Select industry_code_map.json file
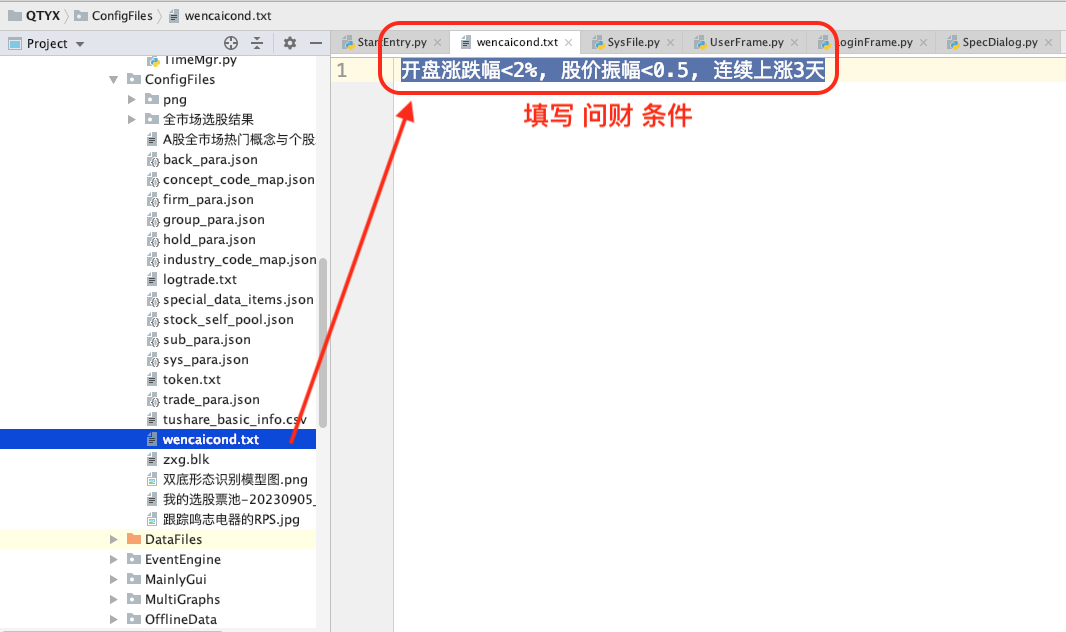This screenshot has width=1066, height=632. click(239, 260)
